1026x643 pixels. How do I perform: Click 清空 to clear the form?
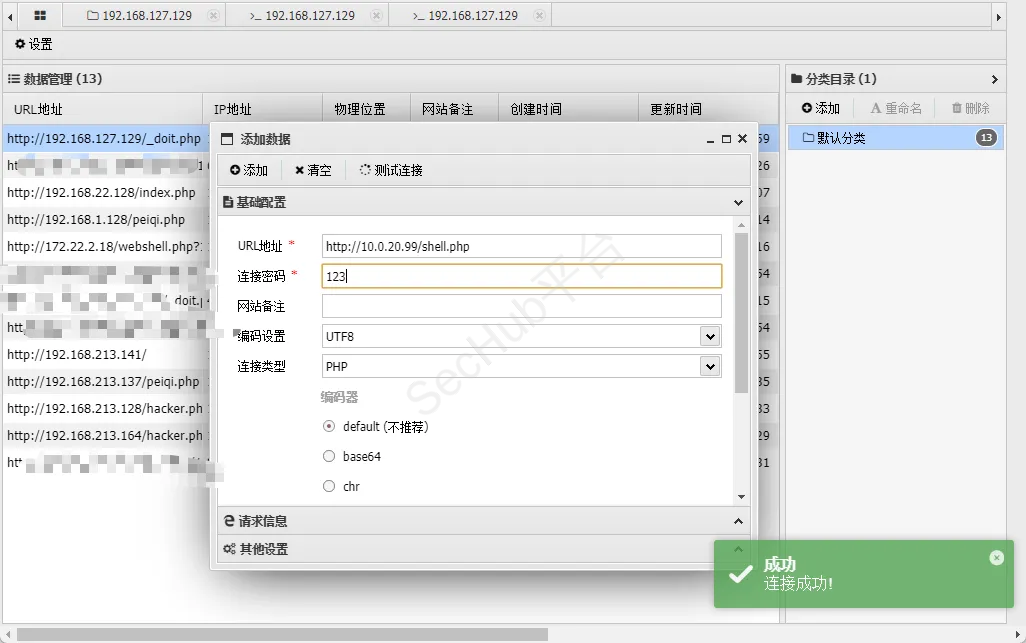313,170
